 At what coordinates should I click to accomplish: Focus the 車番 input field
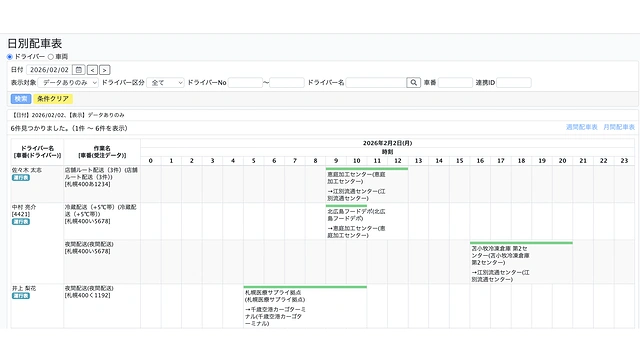[x=455, y=82]
